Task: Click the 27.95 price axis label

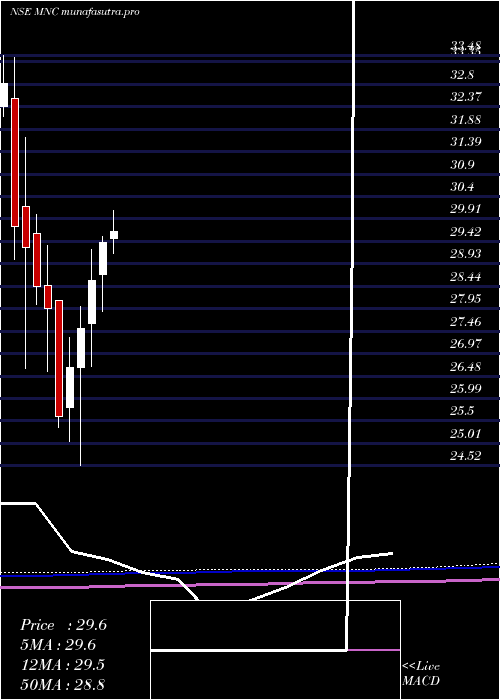Action: [x=466, y=299]
